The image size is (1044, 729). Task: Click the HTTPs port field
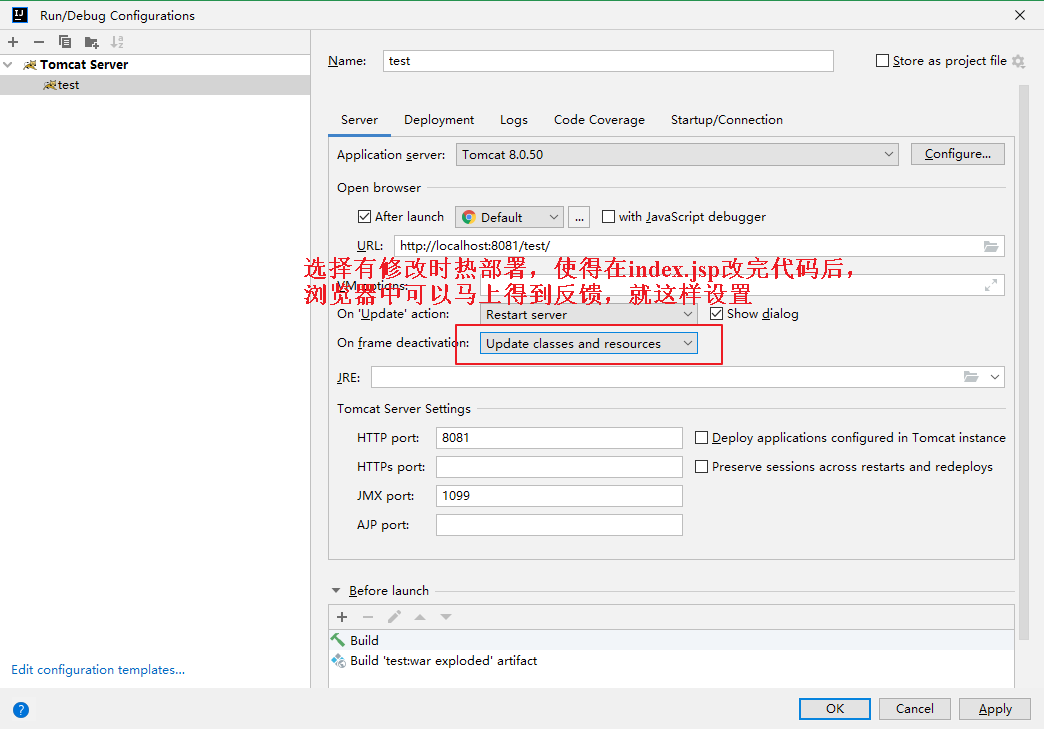(x=559, y=467)
